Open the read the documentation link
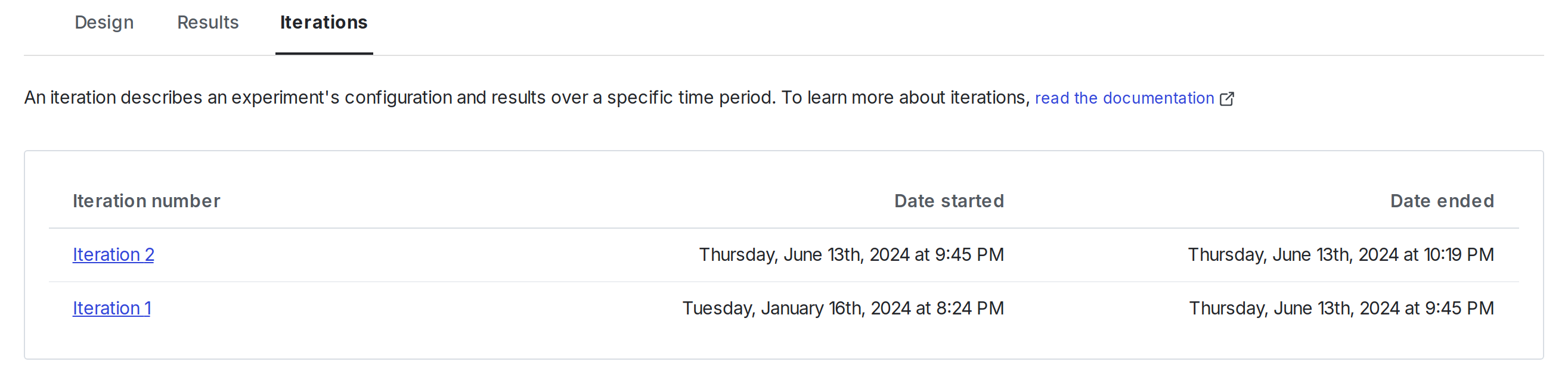 tap(1124, 98)
